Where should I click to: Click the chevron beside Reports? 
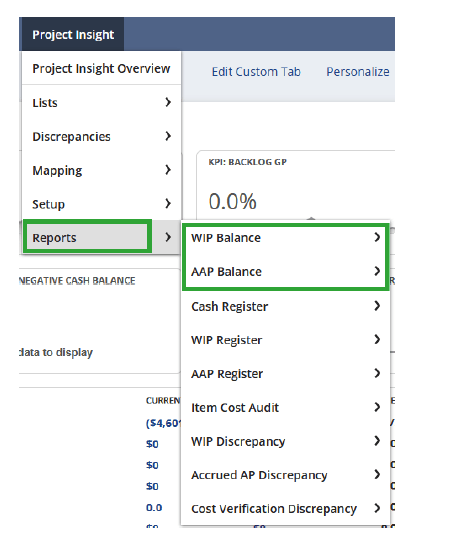168,237
